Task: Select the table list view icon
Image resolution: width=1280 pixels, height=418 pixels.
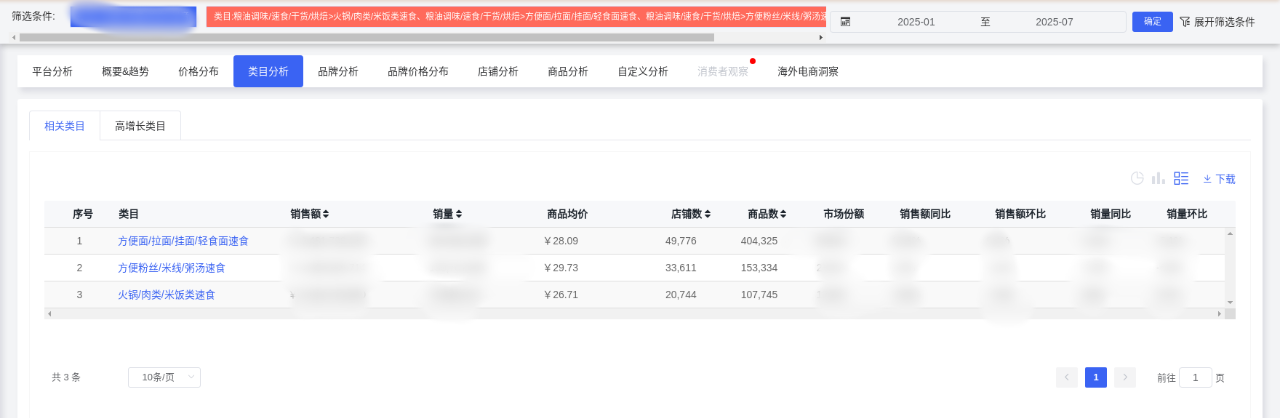Action: pos(1181,178)
